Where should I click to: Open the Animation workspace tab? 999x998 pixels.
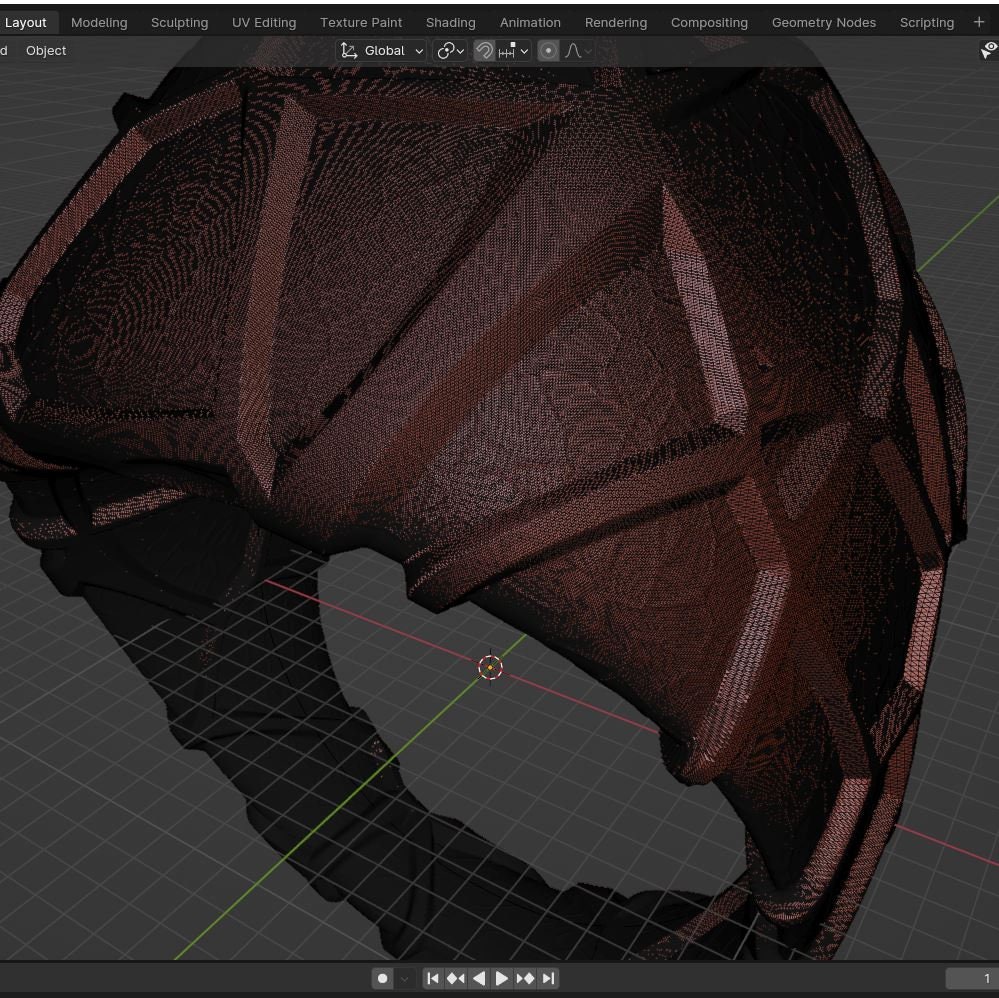tap(530, 22)
